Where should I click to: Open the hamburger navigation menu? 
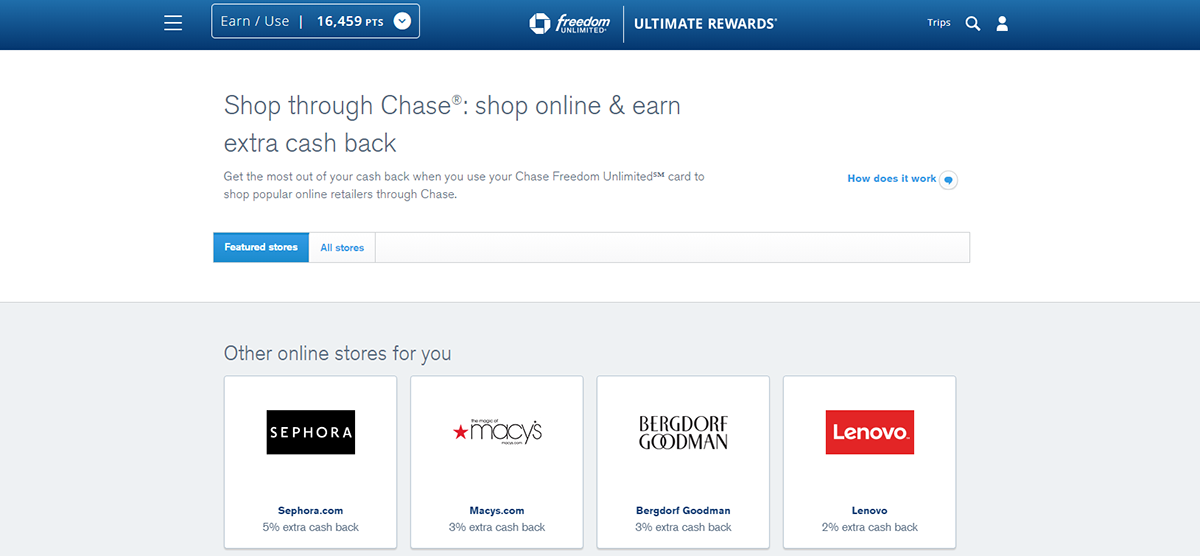coord(173,23)
